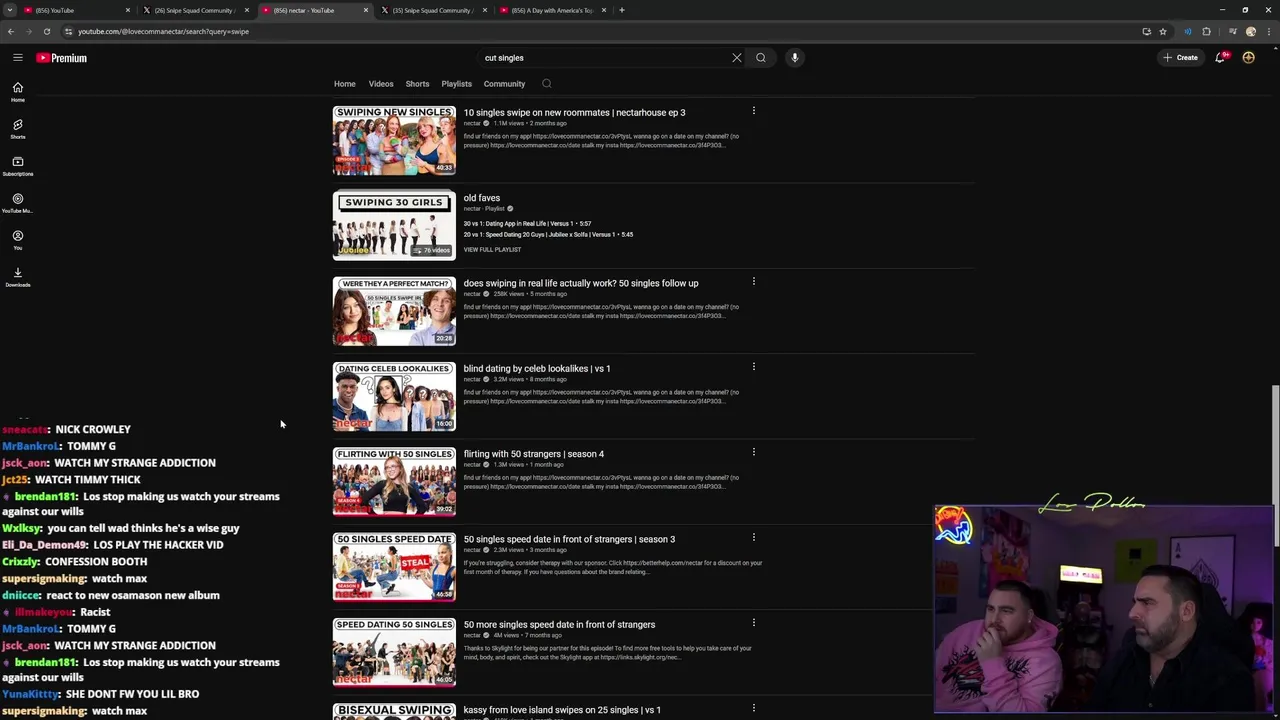The width and height of the screenshot is (1280, 720).
Task: Click SWIPING 30 GIRLS playlist thumbnail
Action: (394, 226)
